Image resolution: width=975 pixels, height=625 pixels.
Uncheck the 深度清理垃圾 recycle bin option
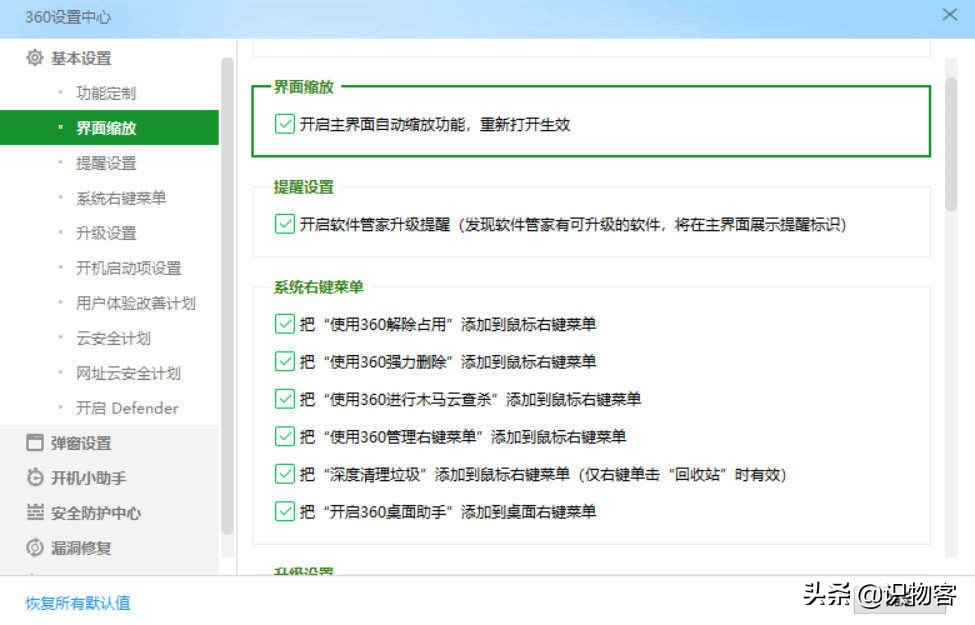(284, 474)
